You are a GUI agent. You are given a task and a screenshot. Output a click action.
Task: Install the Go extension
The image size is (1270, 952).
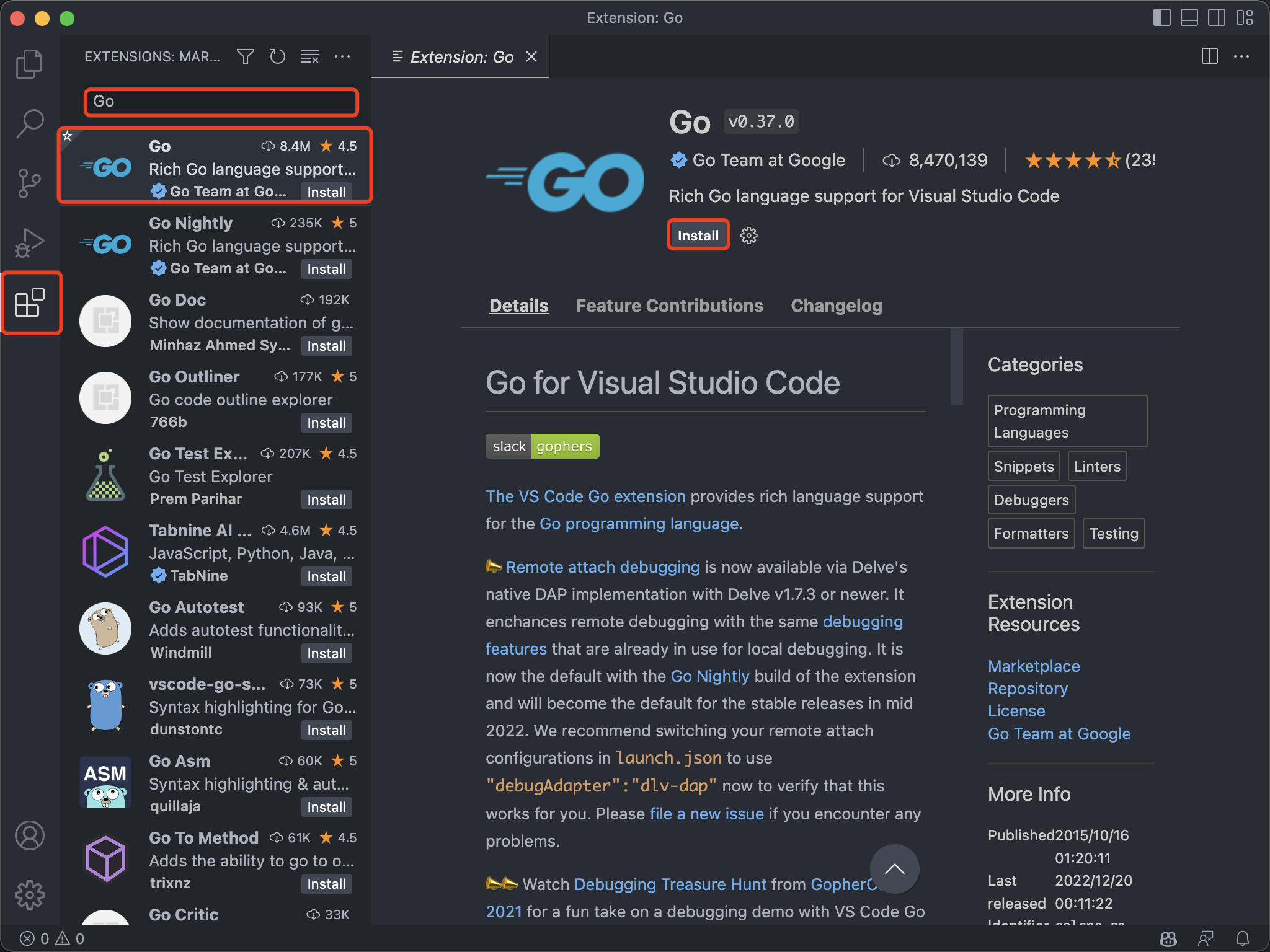[698, 235]
